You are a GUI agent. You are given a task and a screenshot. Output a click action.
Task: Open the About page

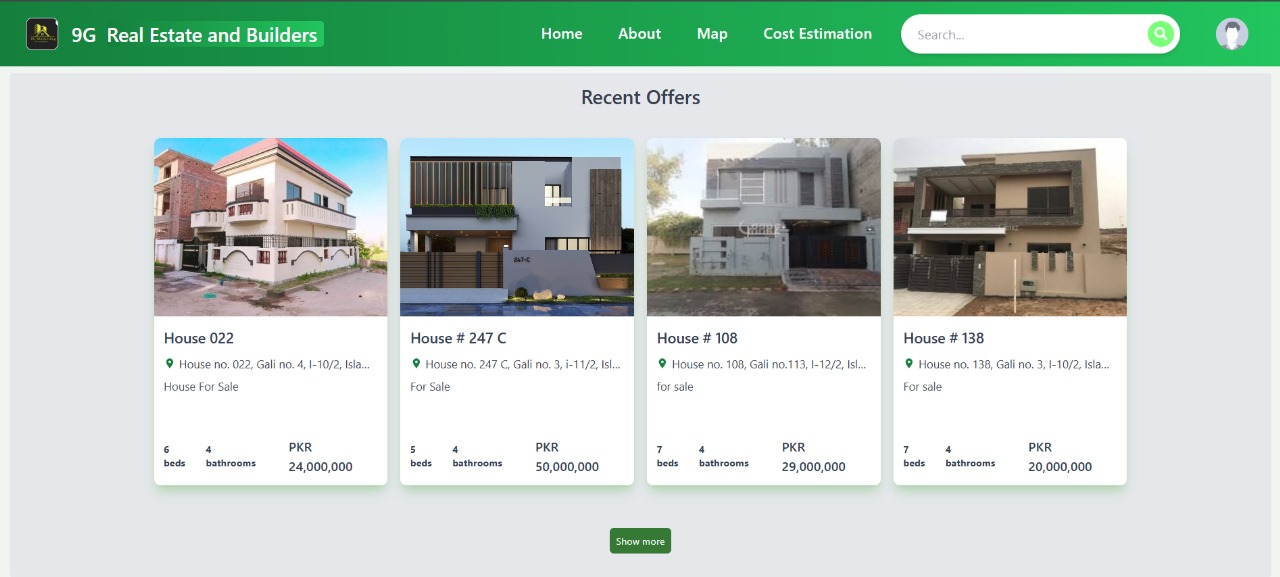pyautogui.click(x=639, y=34)
